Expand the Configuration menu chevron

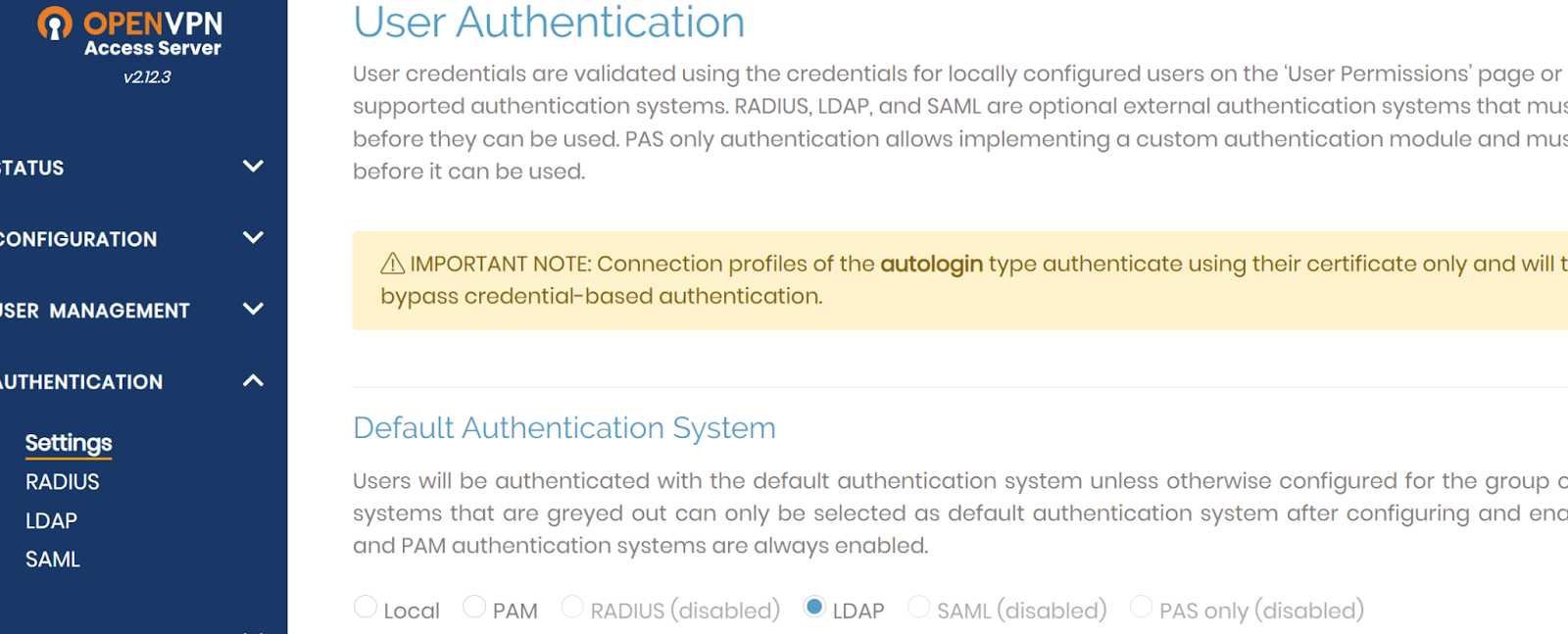tap(253, 238)
